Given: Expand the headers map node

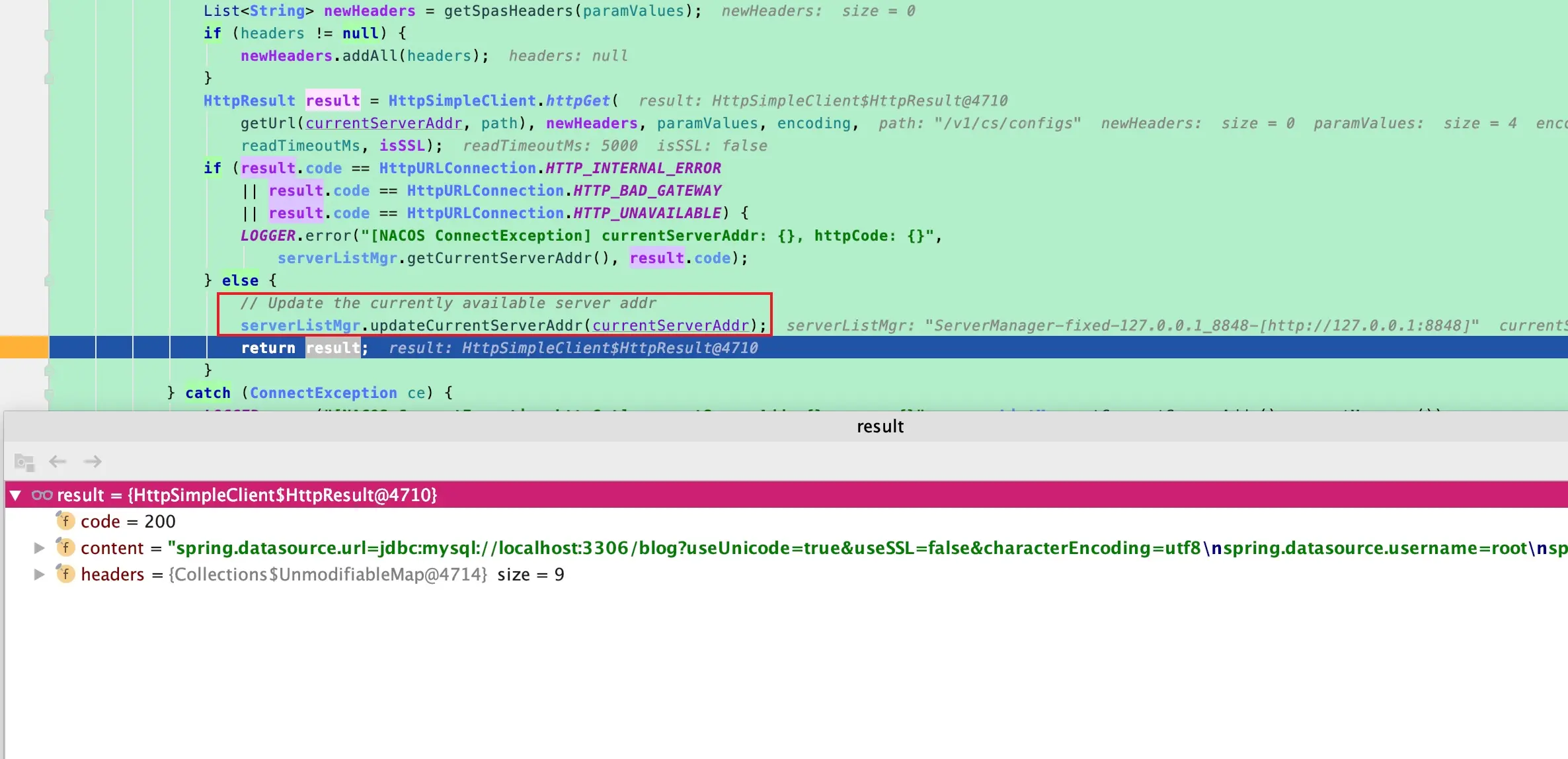Looking at the screenshot, I should (x=39, y=574).
